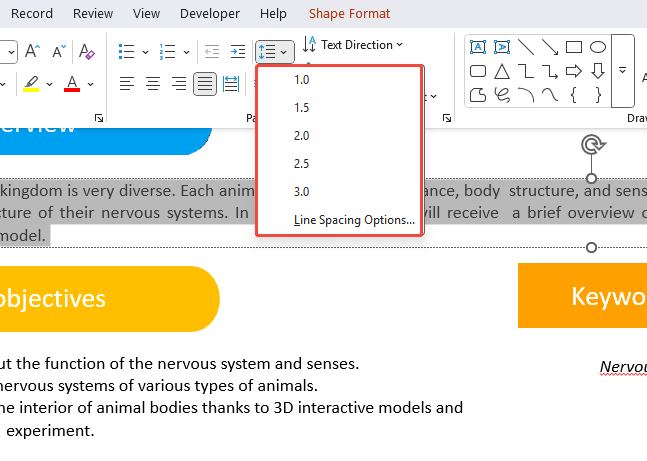Select the Curve shape

pyautogui.click(x=550, y=95)
